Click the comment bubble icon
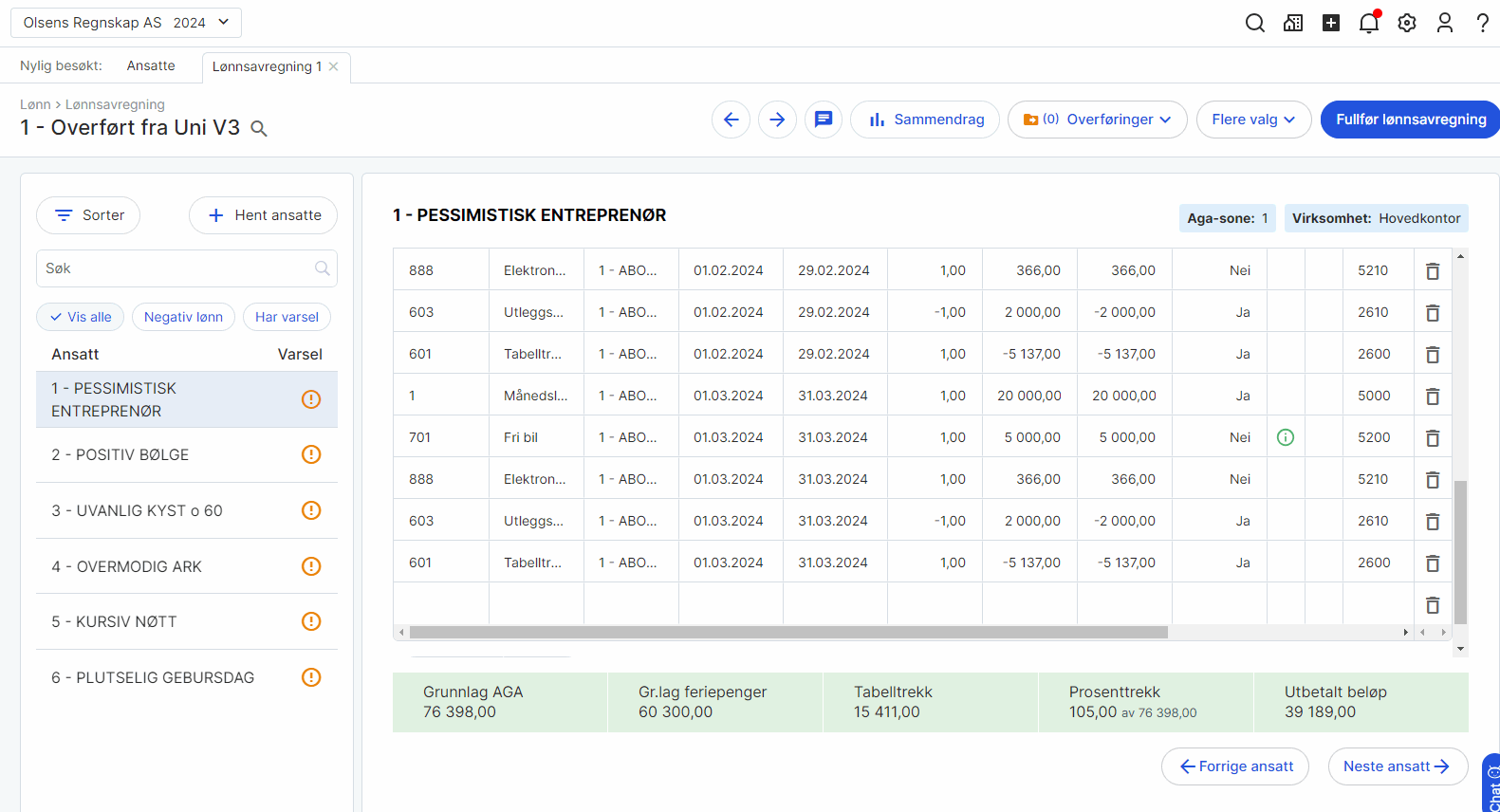This screenshot has width=1500, height=812. tap(824, 120)
